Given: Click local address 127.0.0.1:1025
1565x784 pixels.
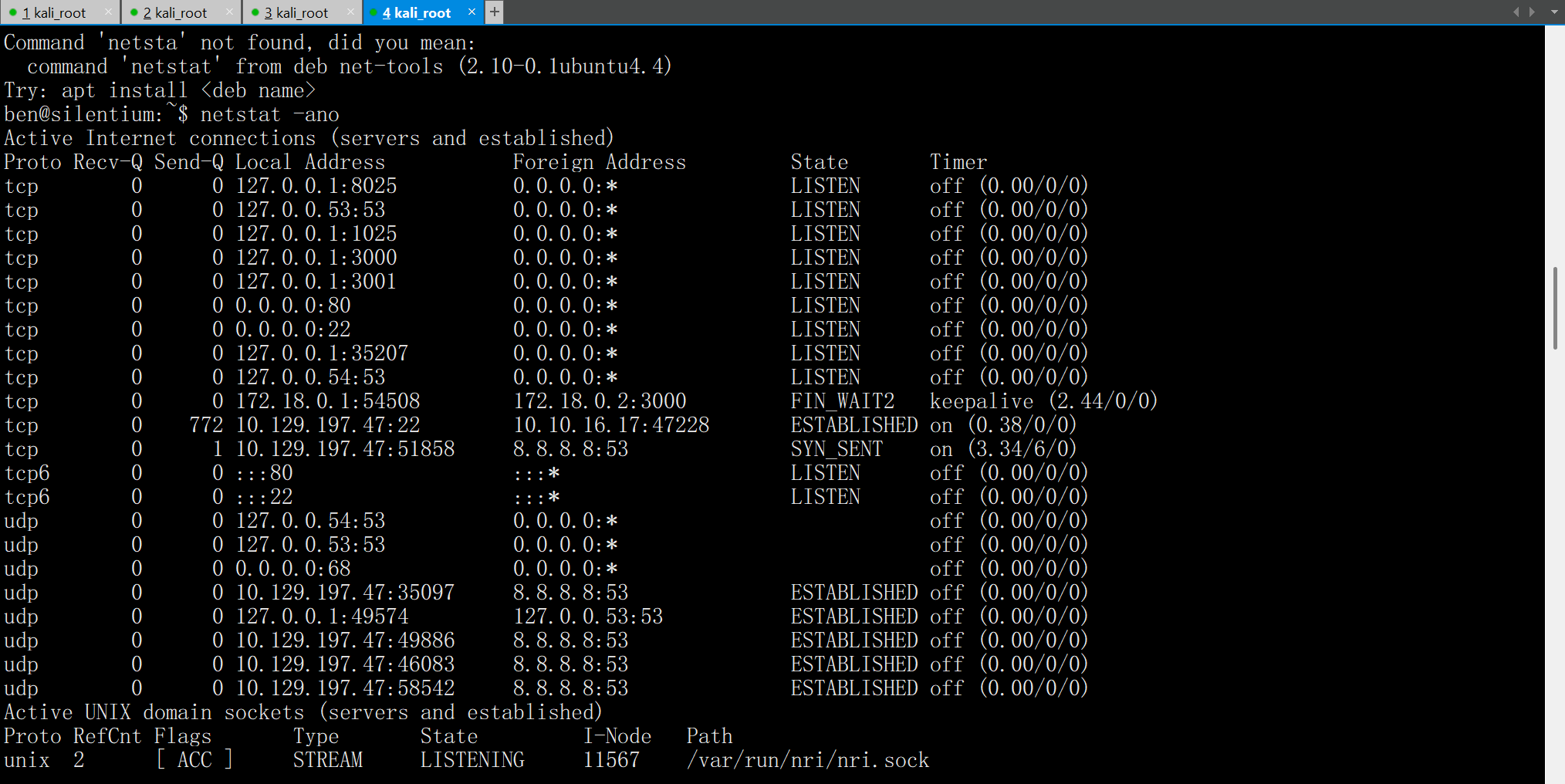Looking at the screenshot, I should coord(316,234).
